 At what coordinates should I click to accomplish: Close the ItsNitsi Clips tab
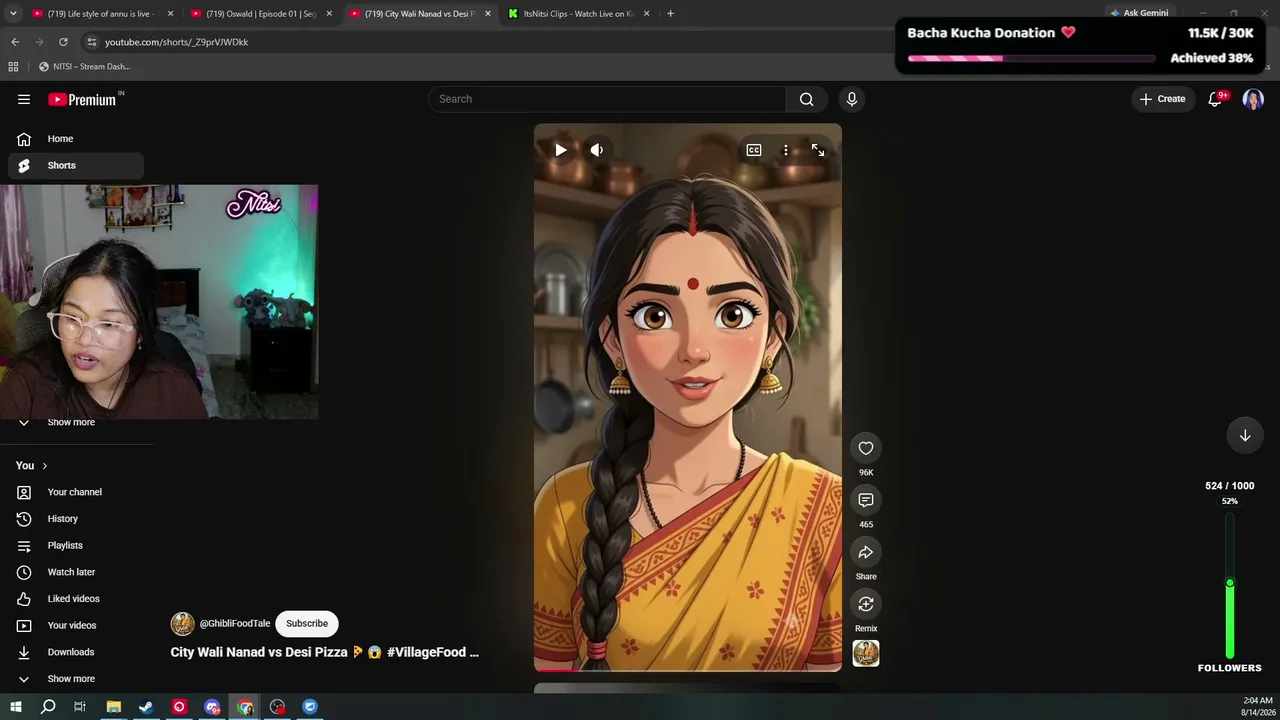click(646, 14)
